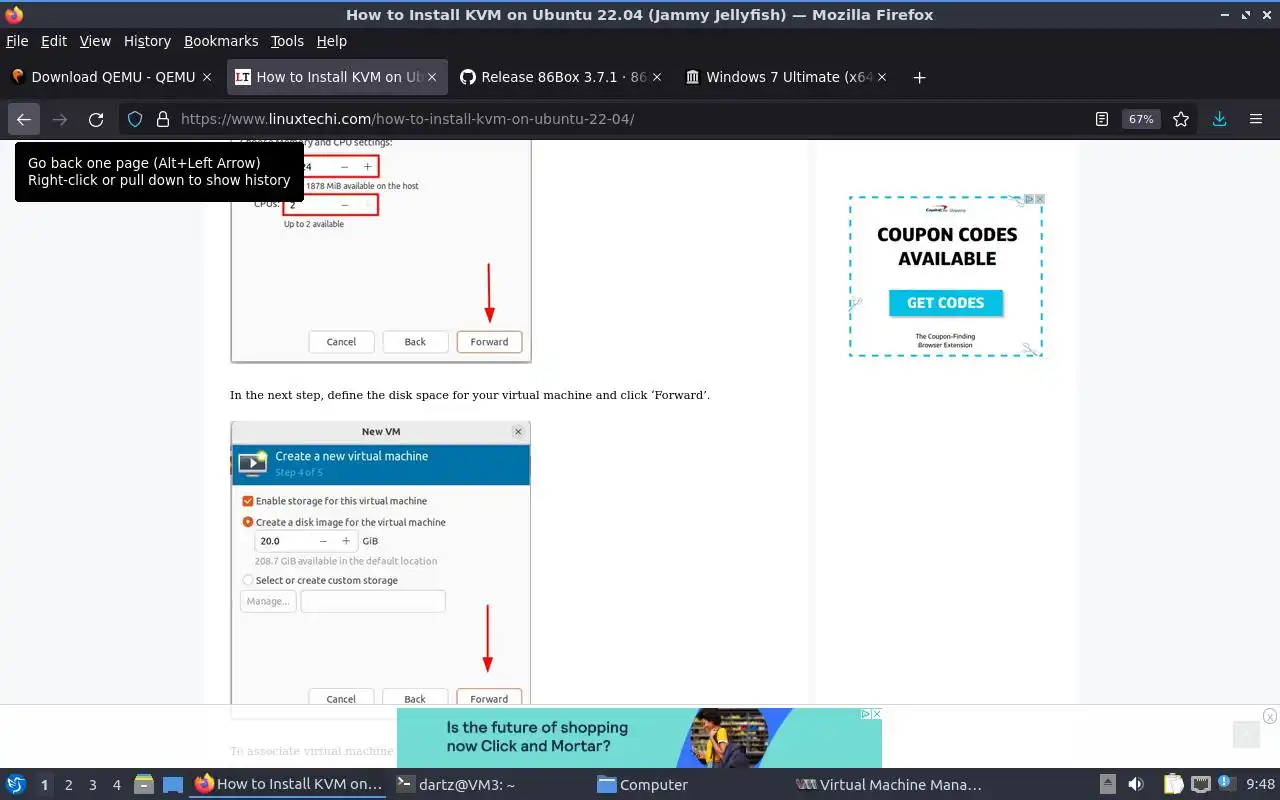Open the Firefox hamburger application menu
Viewport: 1280px width, 800px height.
(x=1256, y=119)
